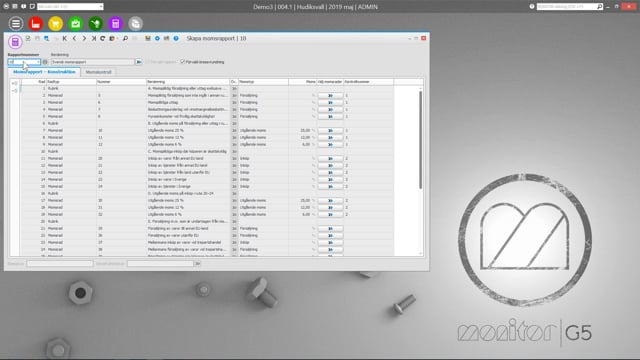640x360 pixels.
Task: Click the Nummer column header
Action: (x=121, y=82)
